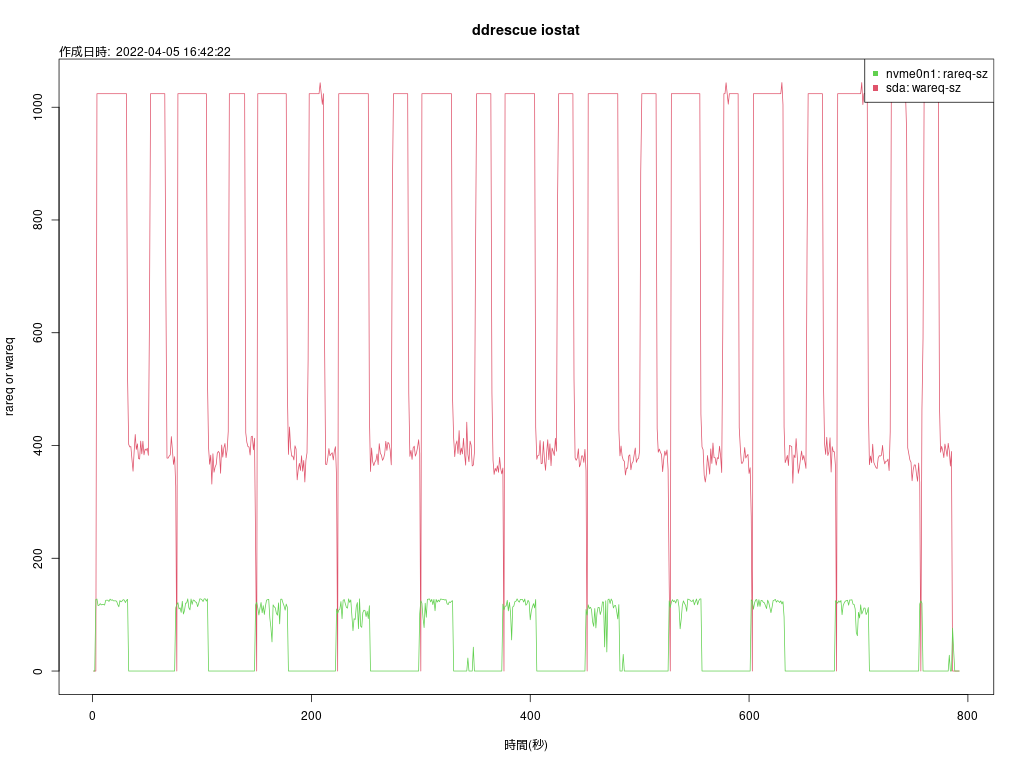Click the red sda legend swatch
Screen dimensions: 1024x768
(x=876, y=88)
